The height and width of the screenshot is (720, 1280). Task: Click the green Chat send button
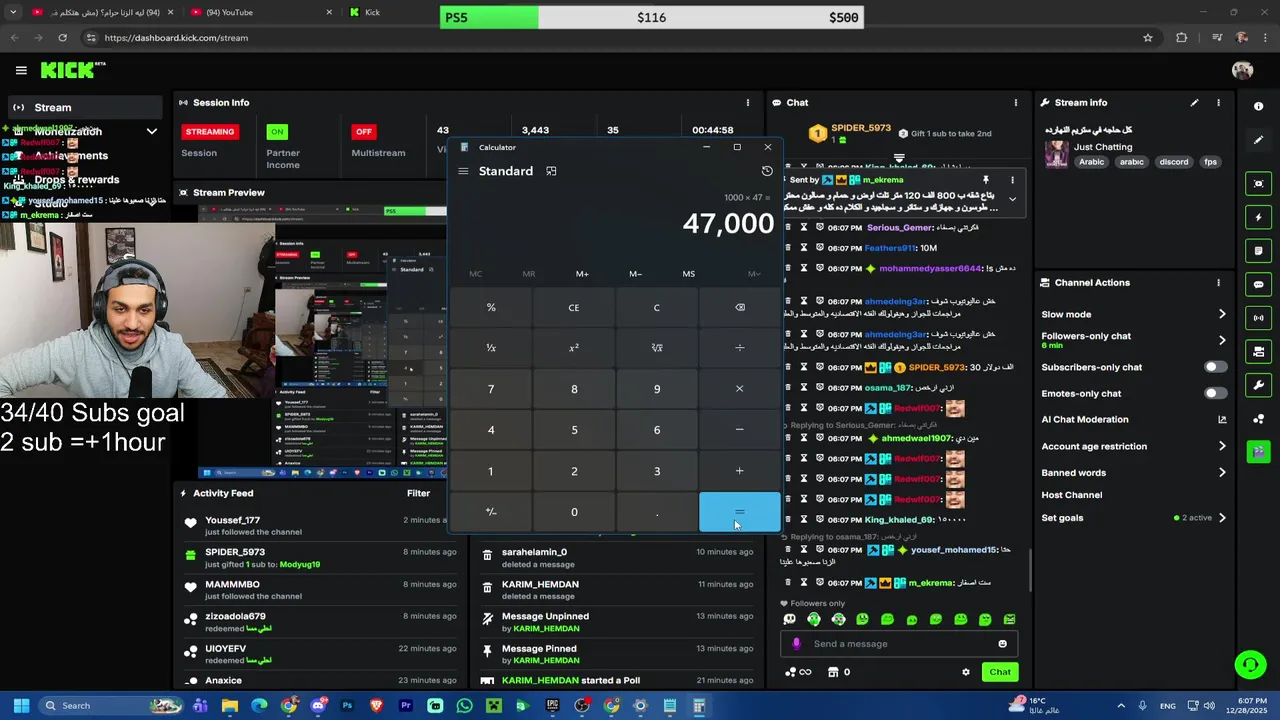1000,672
